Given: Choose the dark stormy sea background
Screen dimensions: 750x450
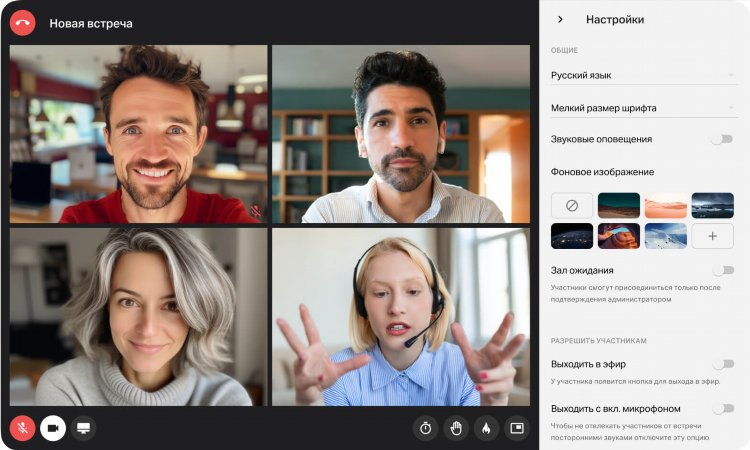Looking at the screenshot, I should [712, 206].
